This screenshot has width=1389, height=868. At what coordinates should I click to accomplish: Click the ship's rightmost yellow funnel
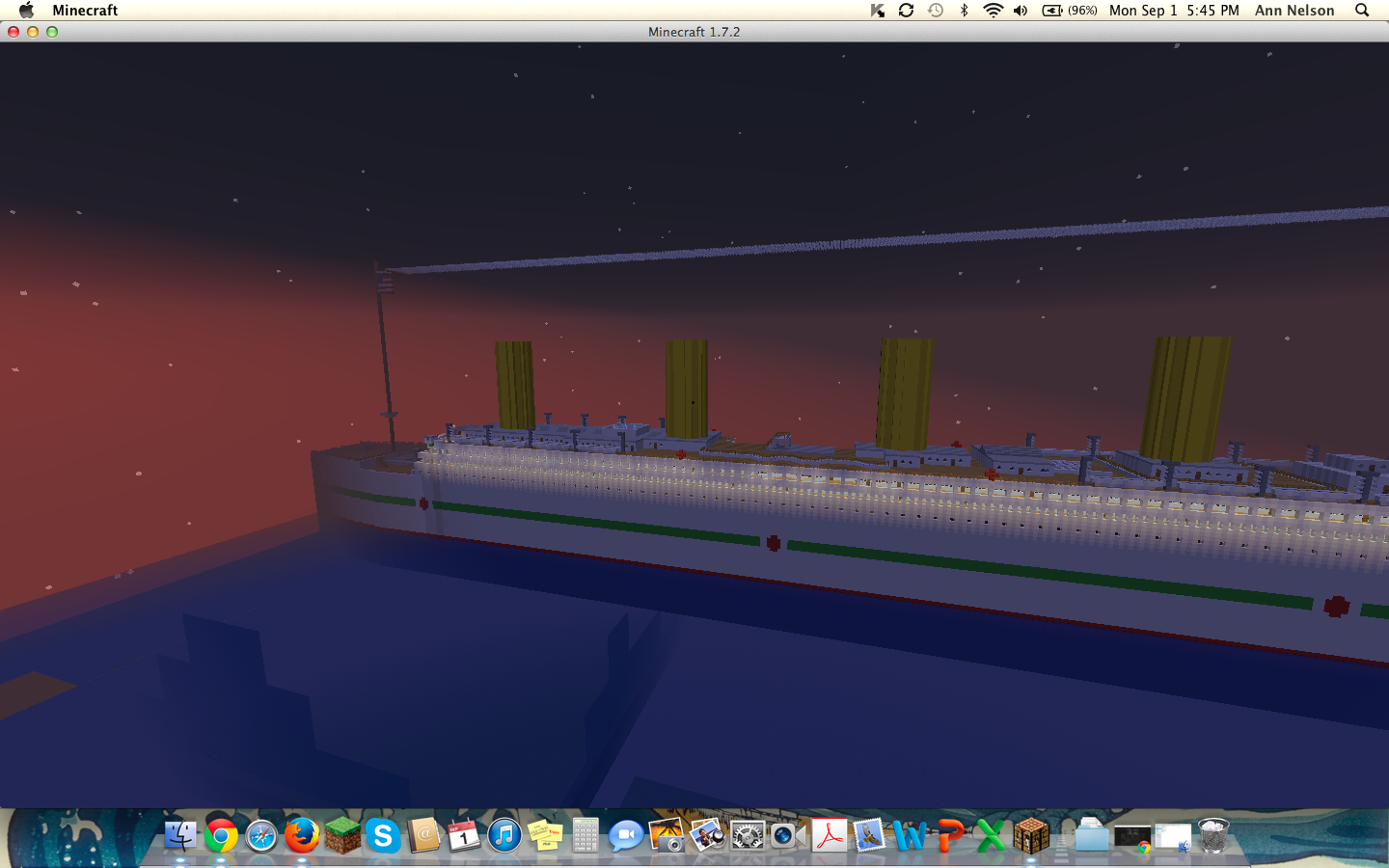pyautogui.click(x=1185, y=395)
